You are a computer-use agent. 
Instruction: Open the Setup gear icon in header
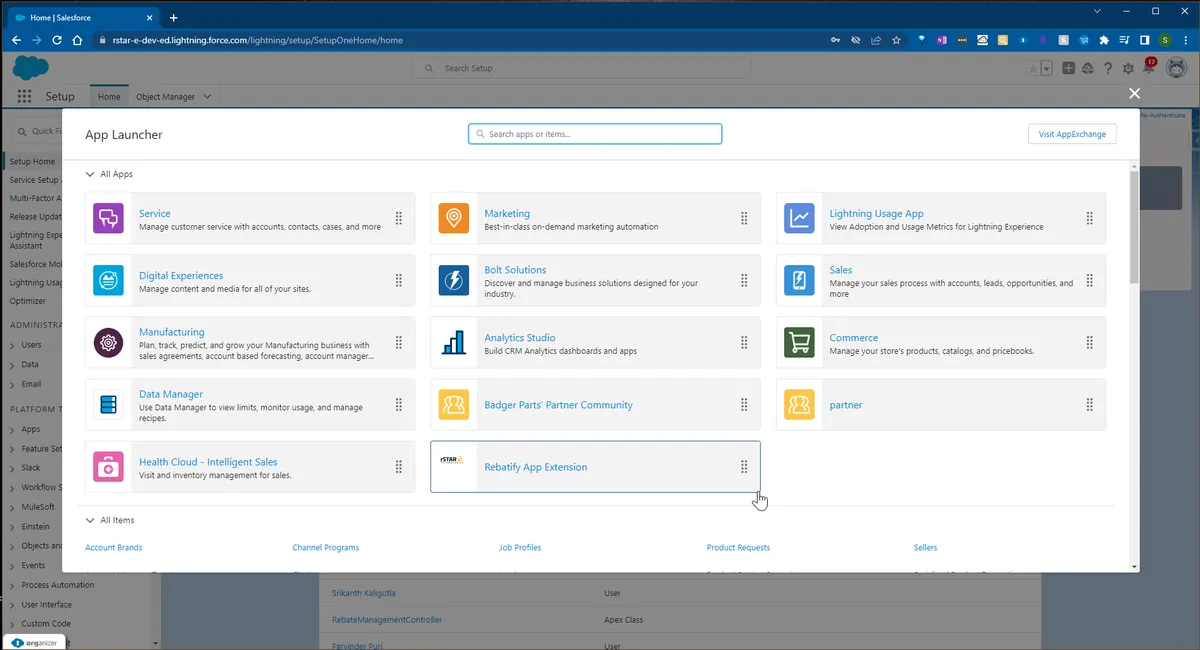[x=1128, y=68]
